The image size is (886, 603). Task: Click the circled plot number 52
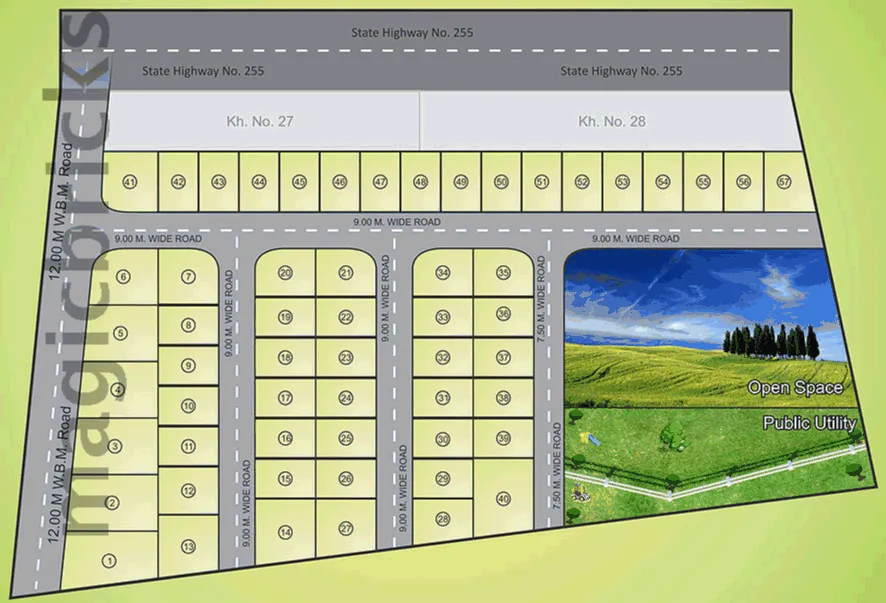582,182
